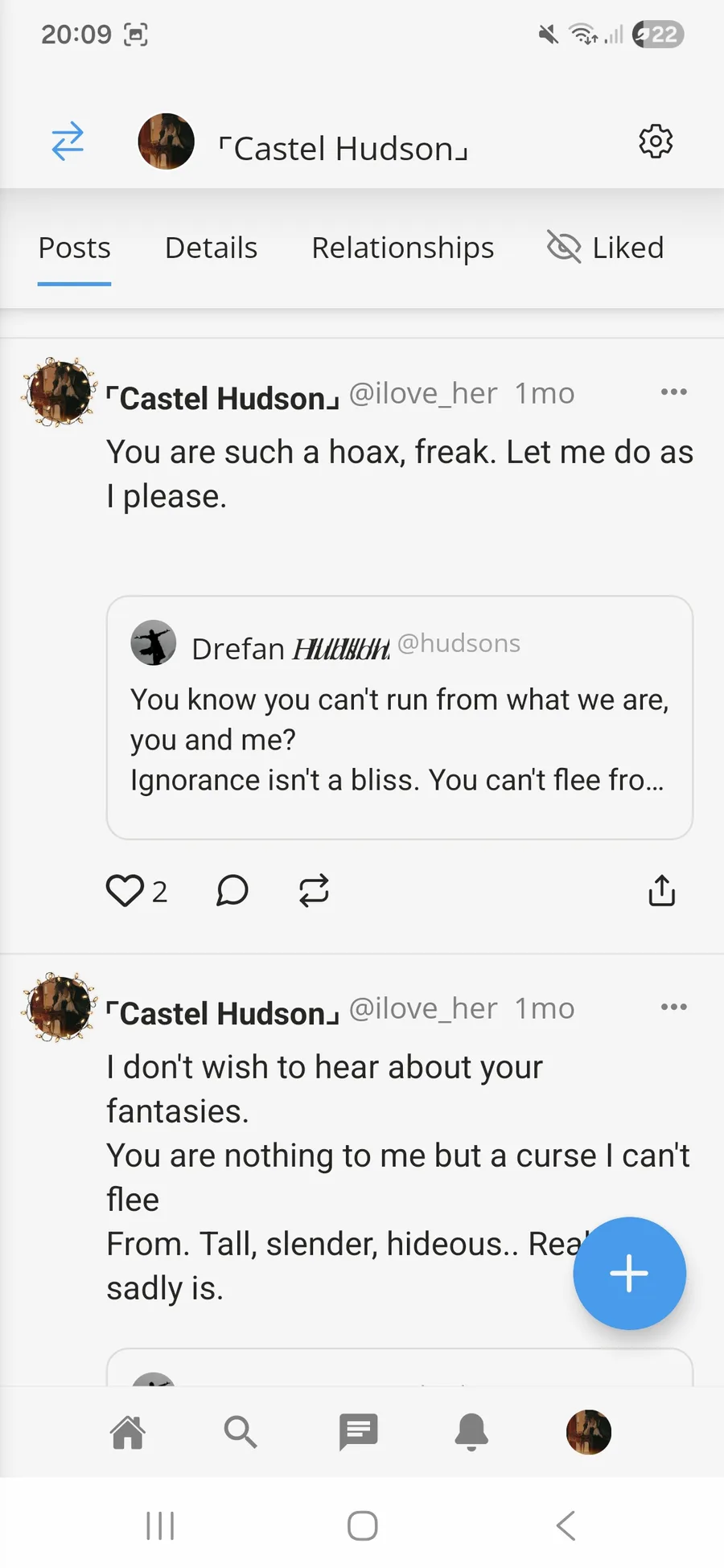View notifications via bell icon
724x1568 pixels.
pos(471,1432)
